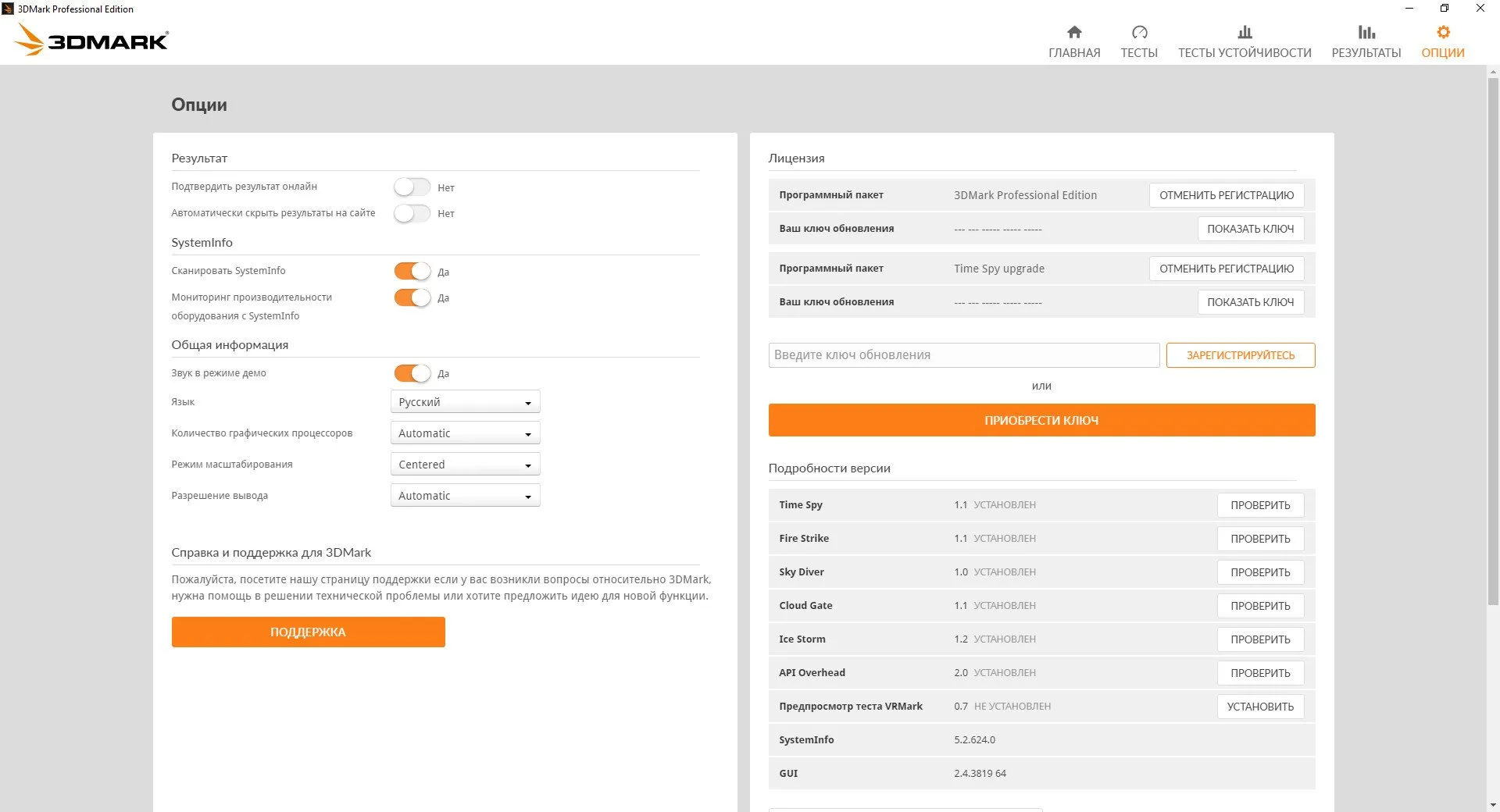
Task: Click the Подробности версии section heading
Action: pyautogui.click(x=829, y=468)
